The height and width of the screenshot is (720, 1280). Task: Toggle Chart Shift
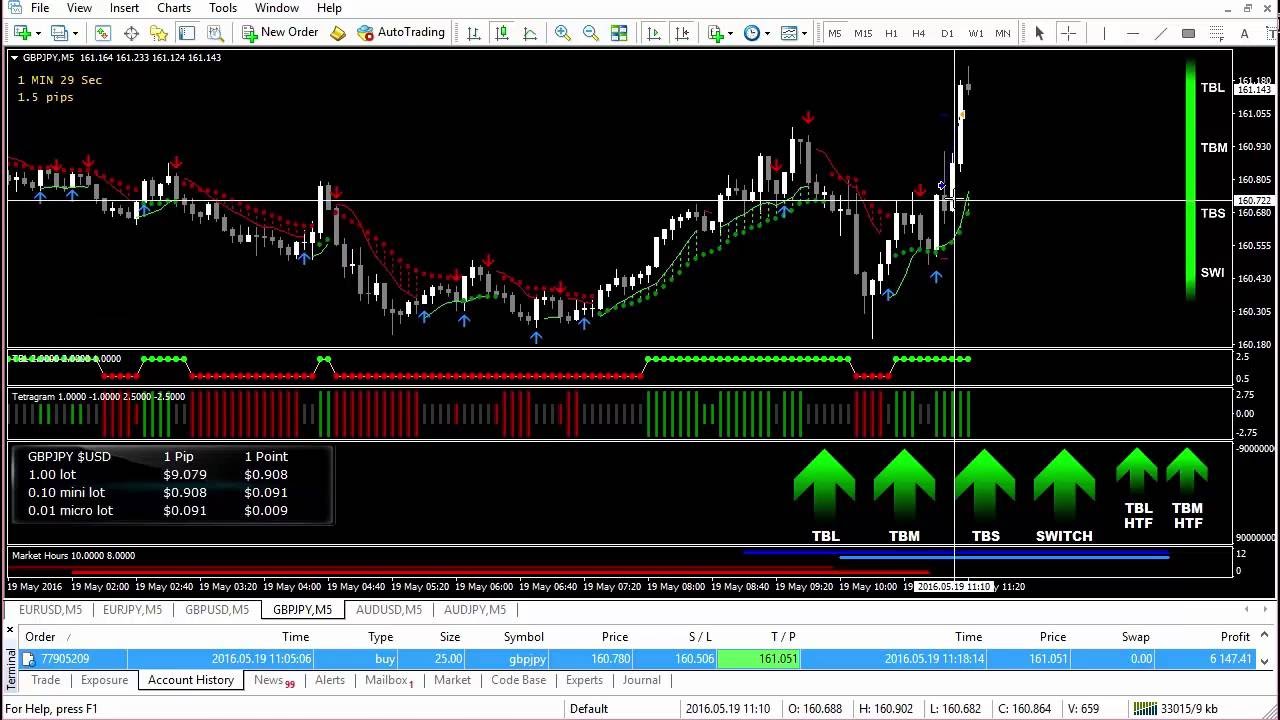tap(682, 33)
